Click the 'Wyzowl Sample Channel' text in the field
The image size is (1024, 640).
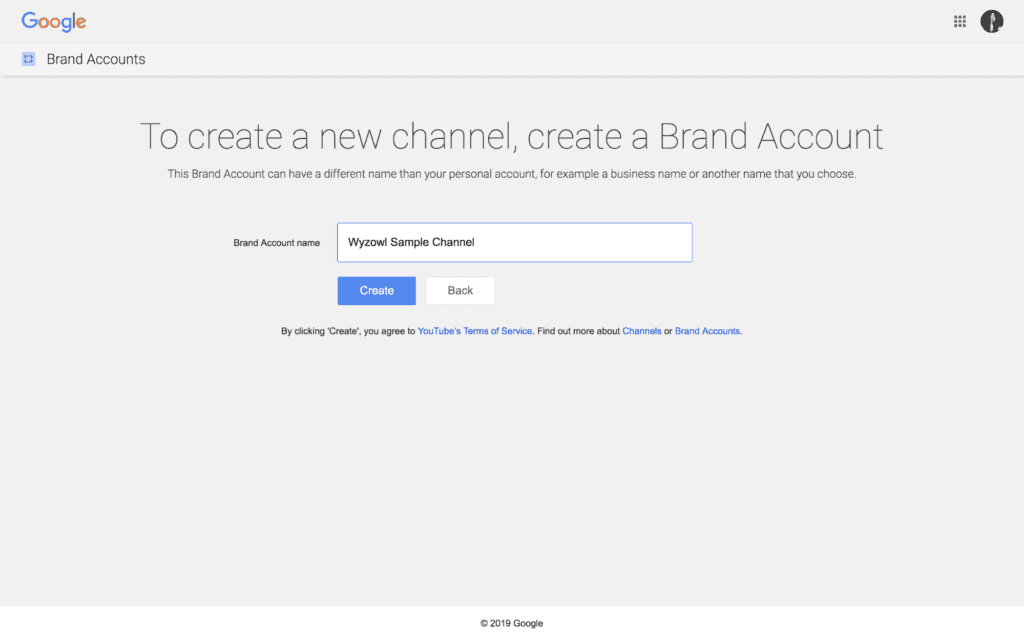(x=410, y=242)
